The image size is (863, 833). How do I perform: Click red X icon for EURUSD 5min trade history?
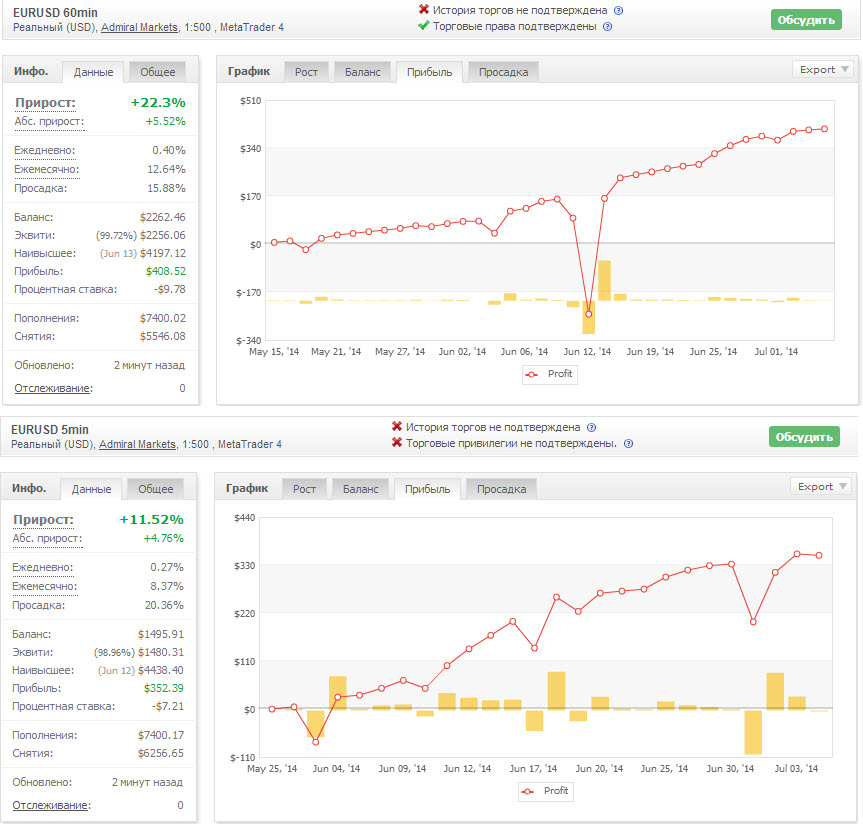(397, 427)
